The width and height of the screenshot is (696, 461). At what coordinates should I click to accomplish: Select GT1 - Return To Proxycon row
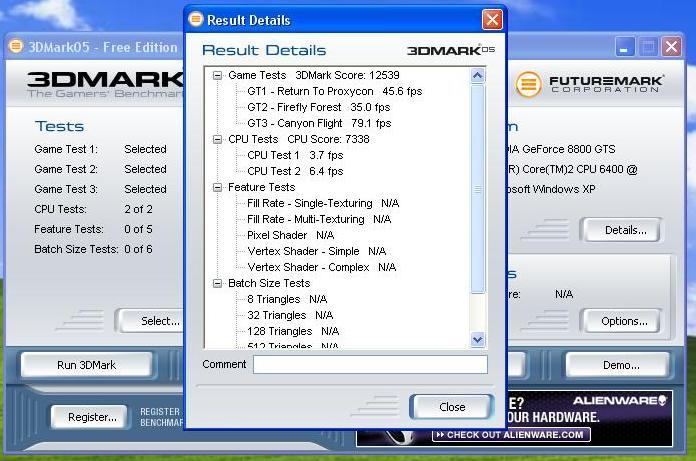(x=335, y=91)
